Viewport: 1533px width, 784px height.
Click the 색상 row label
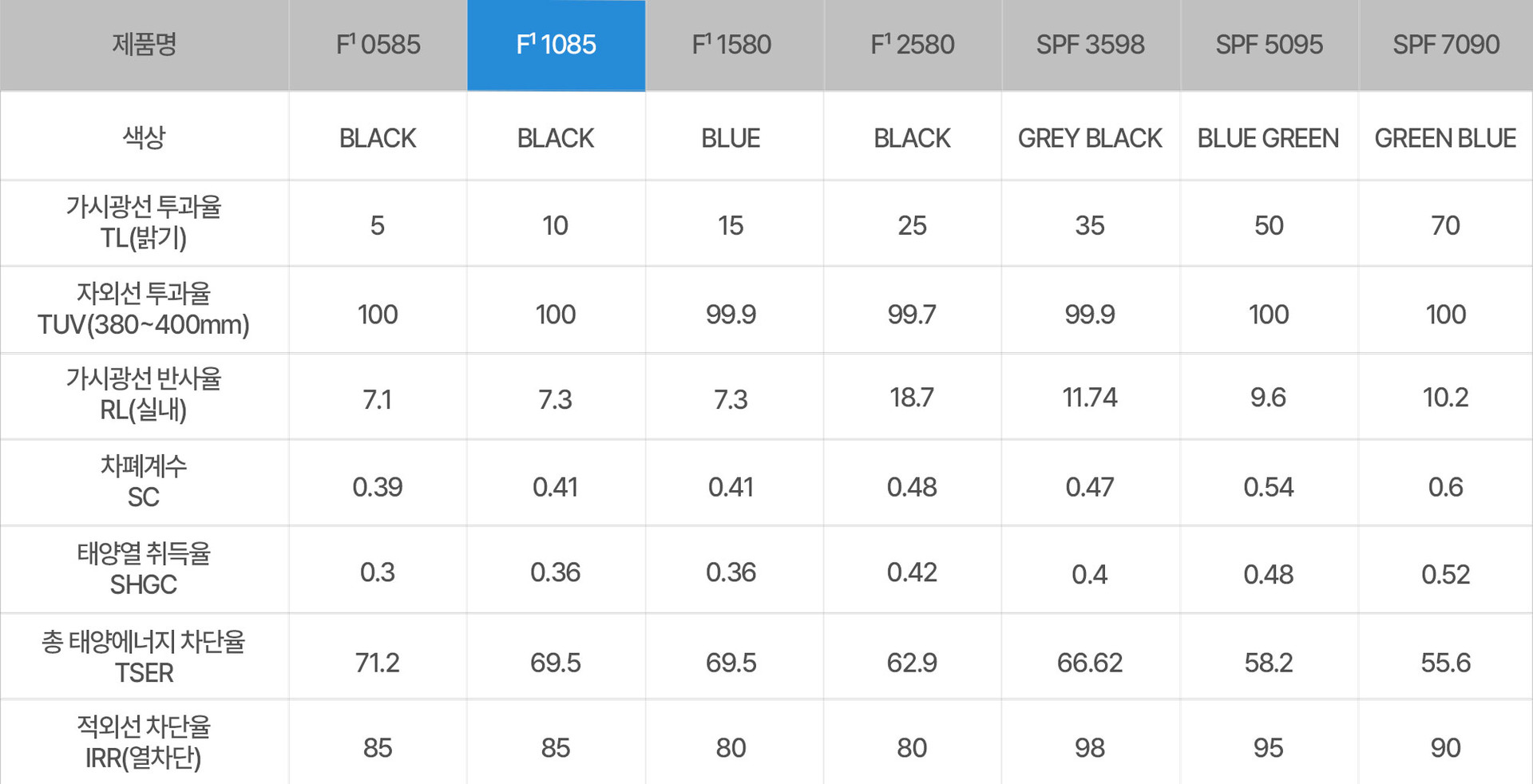[x=144, y=137]
